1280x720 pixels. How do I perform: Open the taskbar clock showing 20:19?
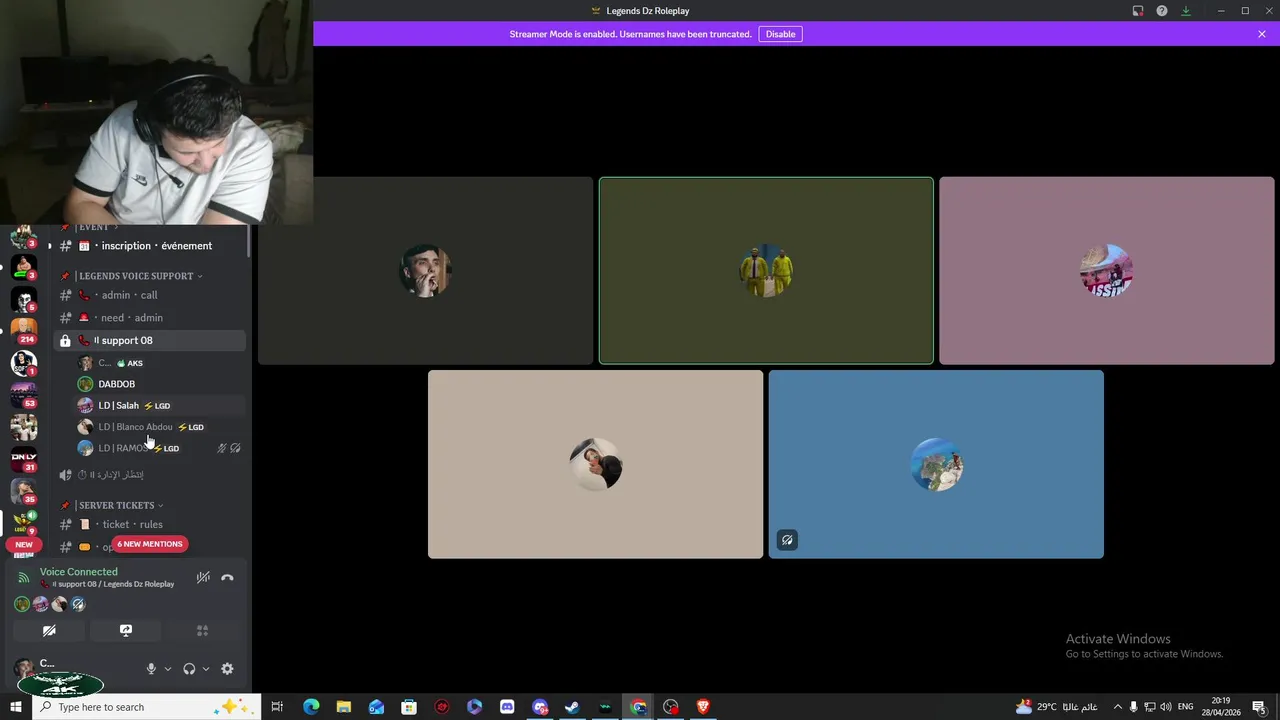pyautogui.click(x=1221, y=707)
